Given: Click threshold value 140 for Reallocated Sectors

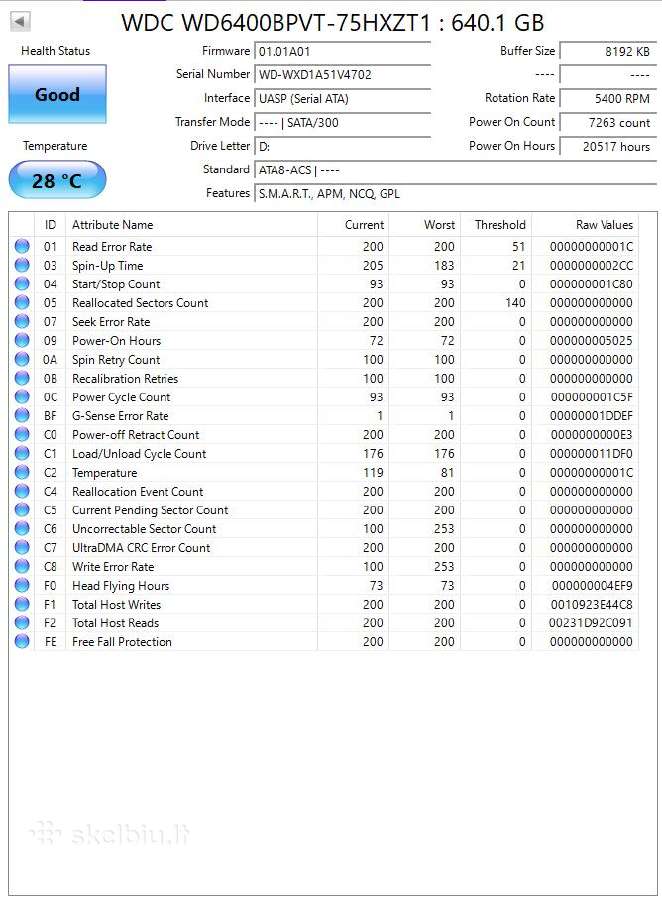Looking at the screenshot, I should tap(515, 302).
